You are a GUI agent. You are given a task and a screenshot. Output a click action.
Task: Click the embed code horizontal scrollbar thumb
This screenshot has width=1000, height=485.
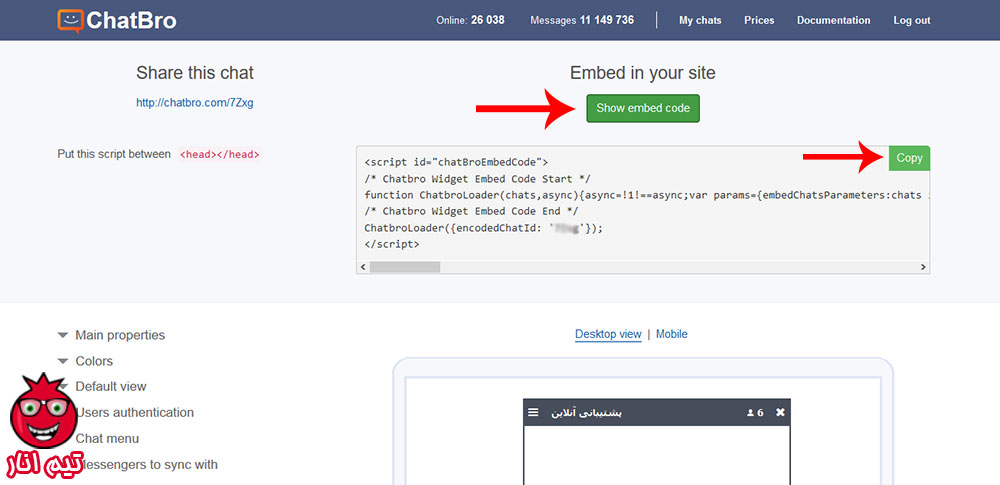point(405,267)
